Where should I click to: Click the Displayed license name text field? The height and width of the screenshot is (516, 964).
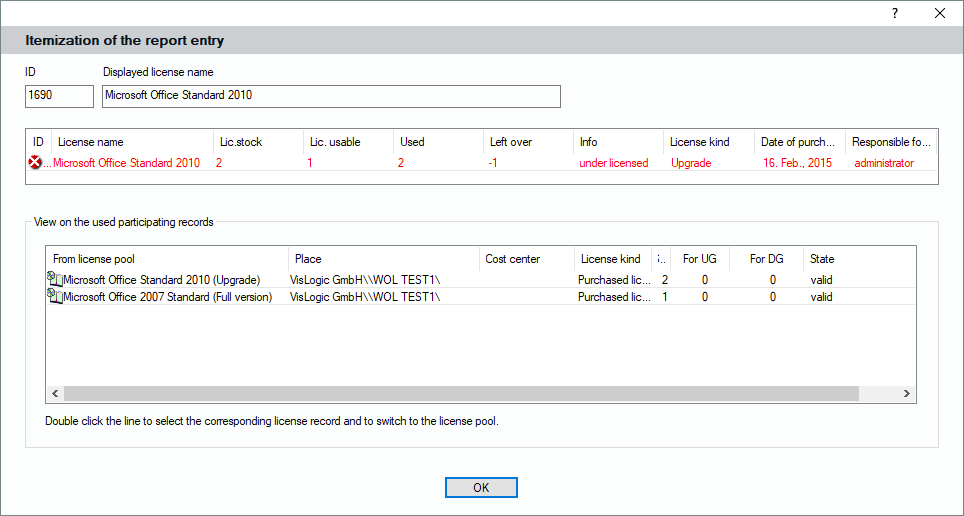point(331,96)
